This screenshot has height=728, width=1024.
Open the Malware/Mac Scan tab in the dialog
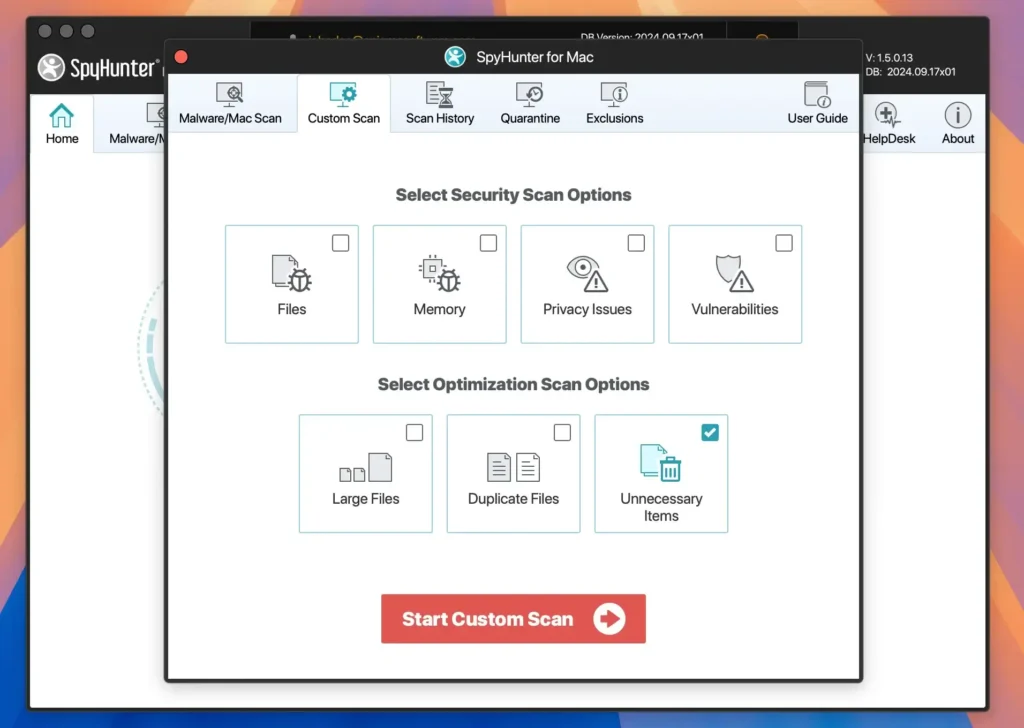click(230, 103)
